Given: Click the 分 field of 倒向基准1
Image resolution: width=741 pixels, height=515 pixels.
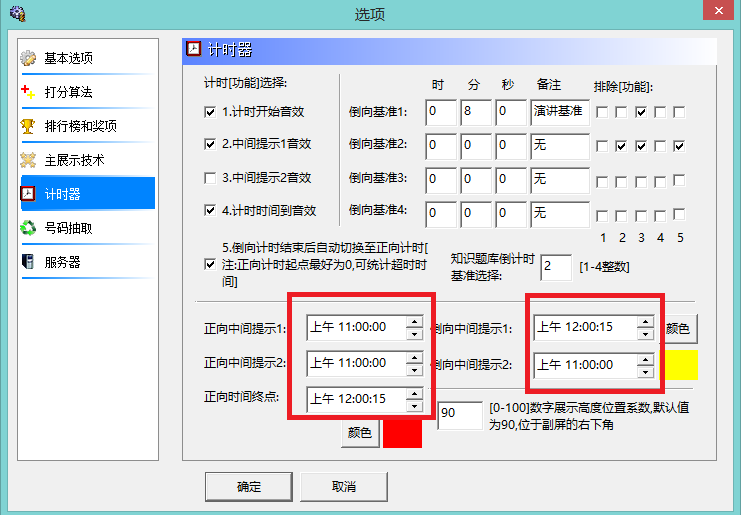Looking at the screenshot, I should pos(476,112).
